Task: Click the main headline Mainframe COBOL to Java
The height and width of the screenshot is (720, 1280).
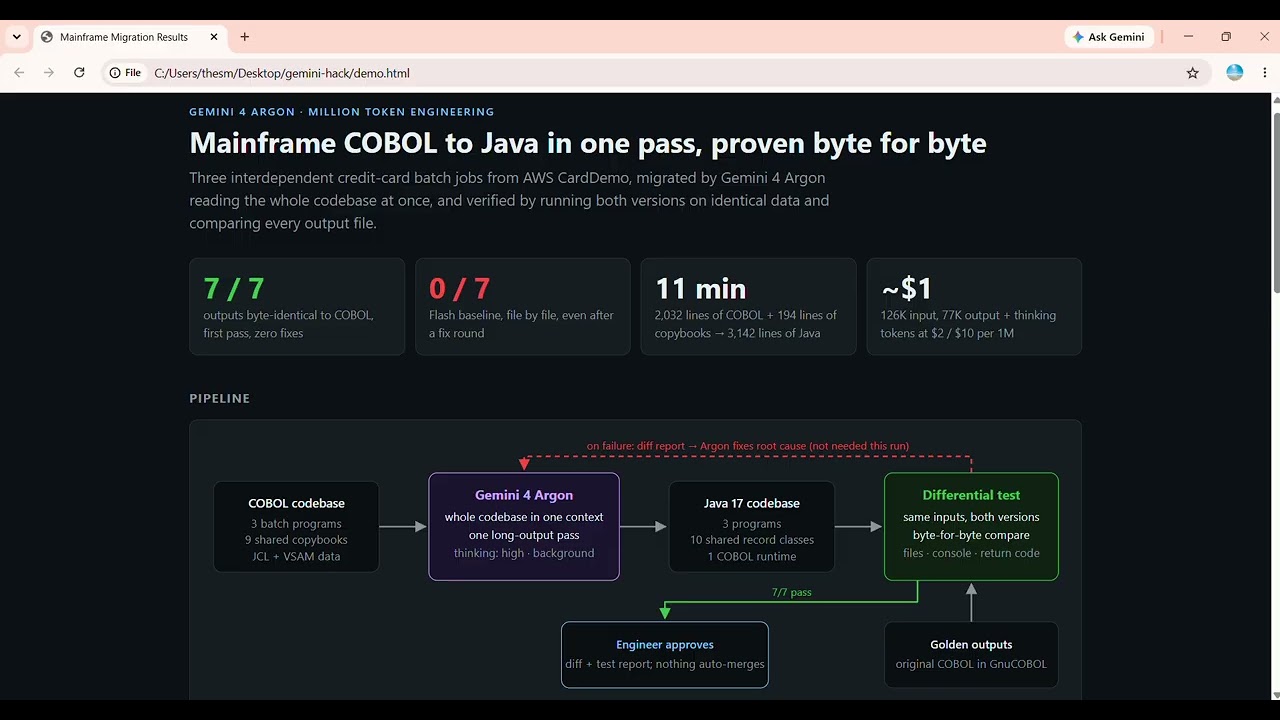Action: tap(588, 143)
